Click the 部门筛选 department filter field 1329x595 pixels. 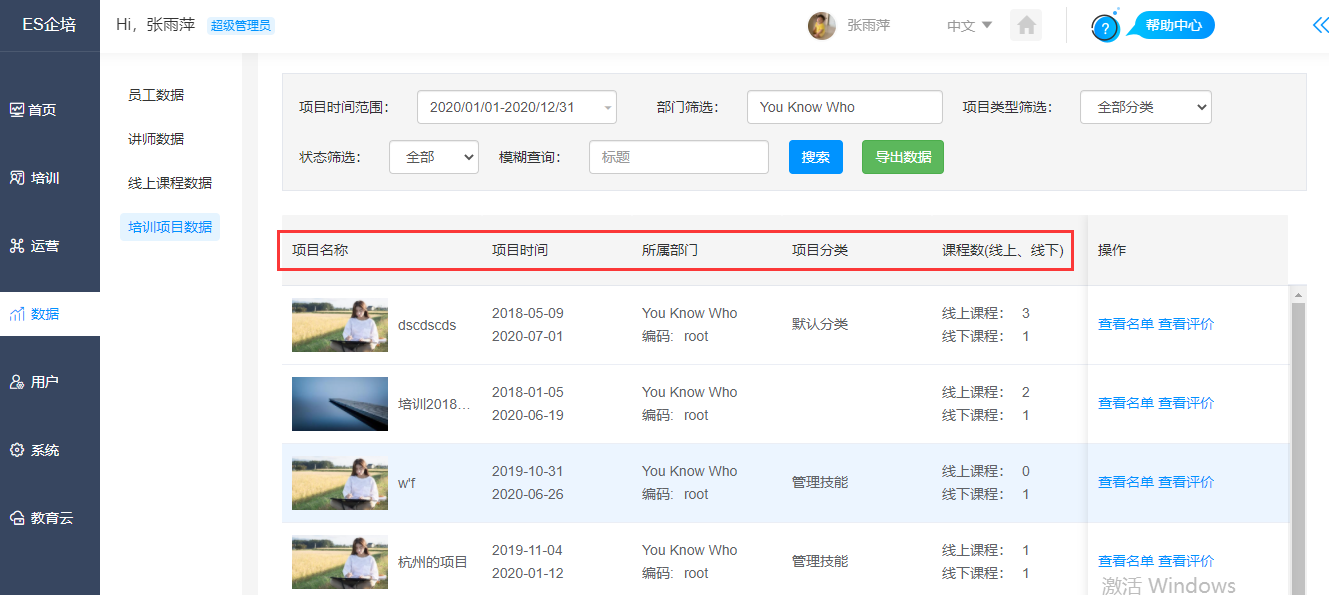pyautogui.click(x=845, y=107)
